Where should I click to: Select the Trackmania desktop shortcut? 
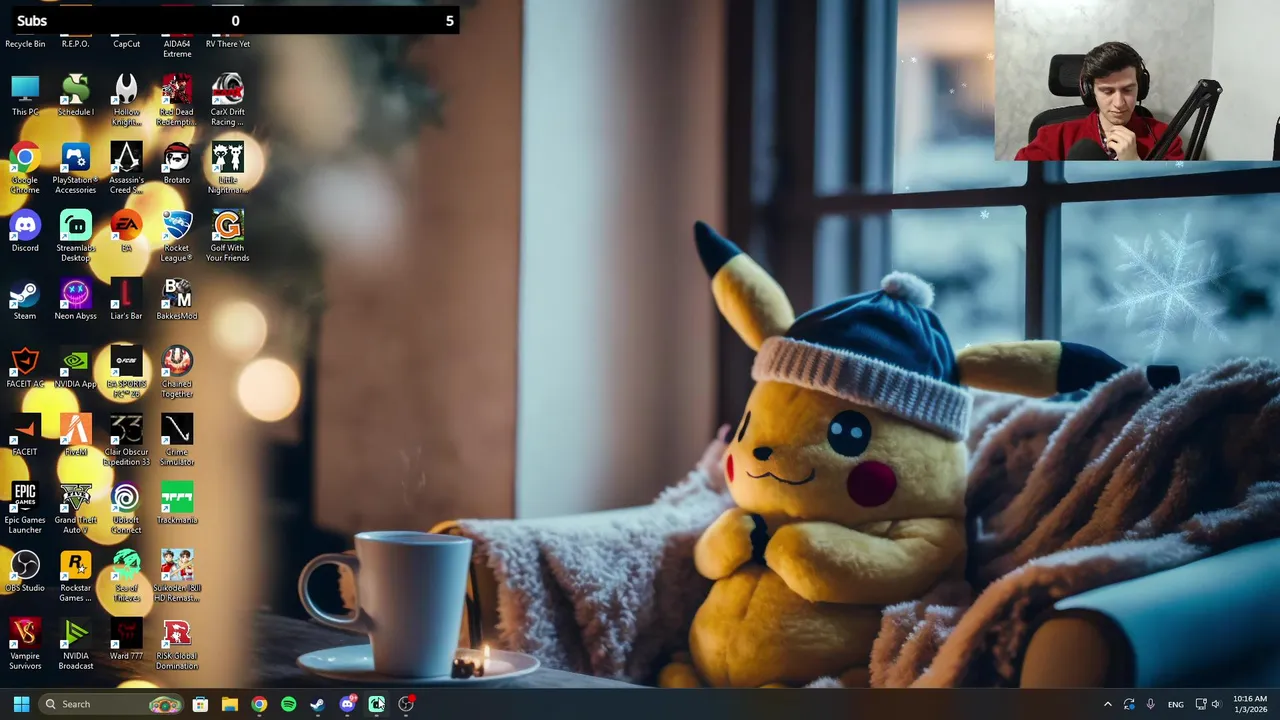[177, 503]
